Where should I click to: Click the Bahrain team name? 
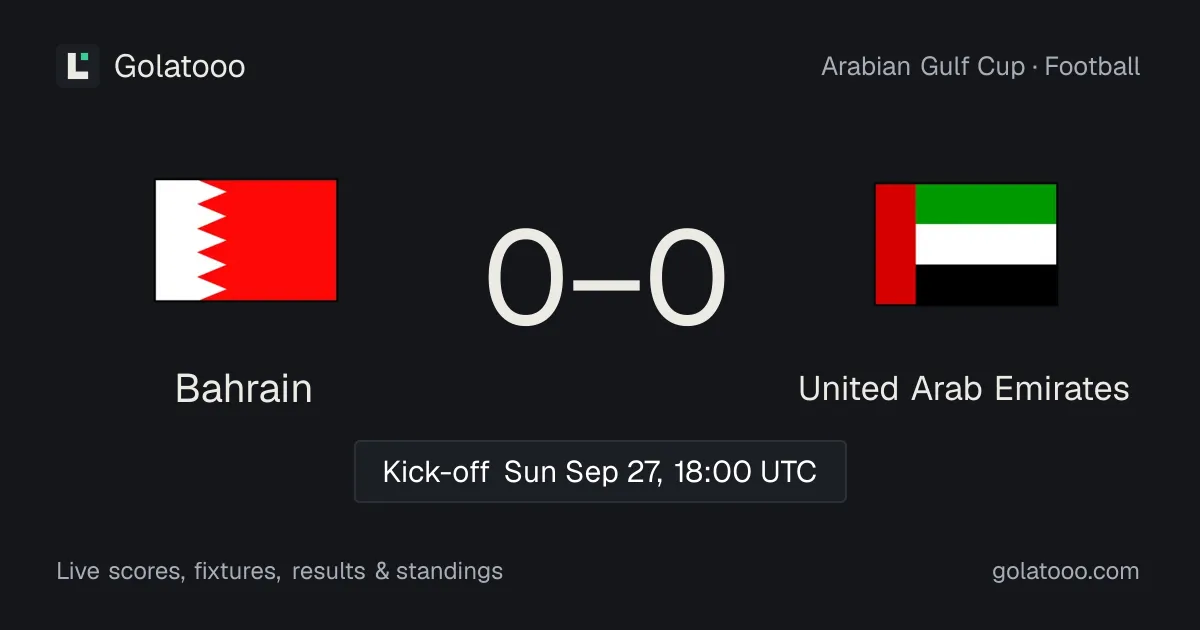(x=244, y=388)
